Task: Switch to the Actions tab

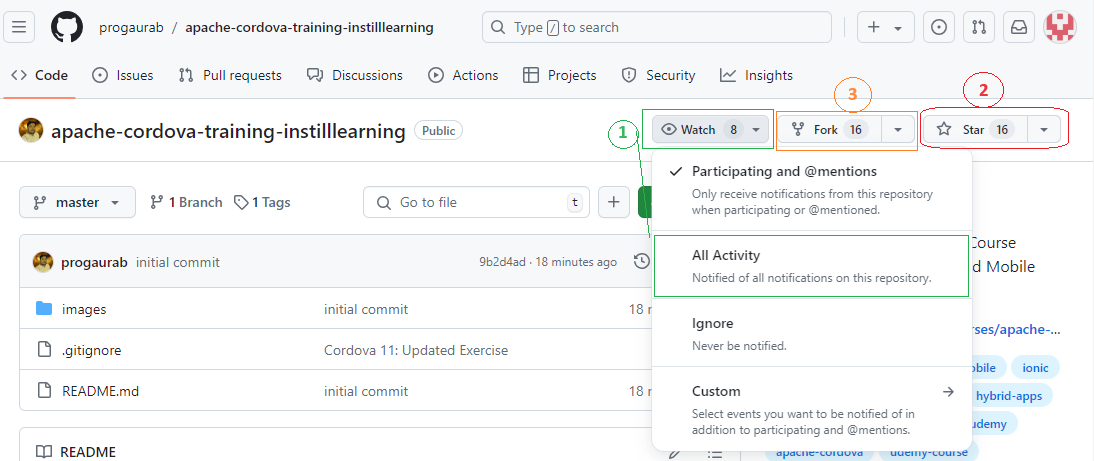Action: click(463, 75)
